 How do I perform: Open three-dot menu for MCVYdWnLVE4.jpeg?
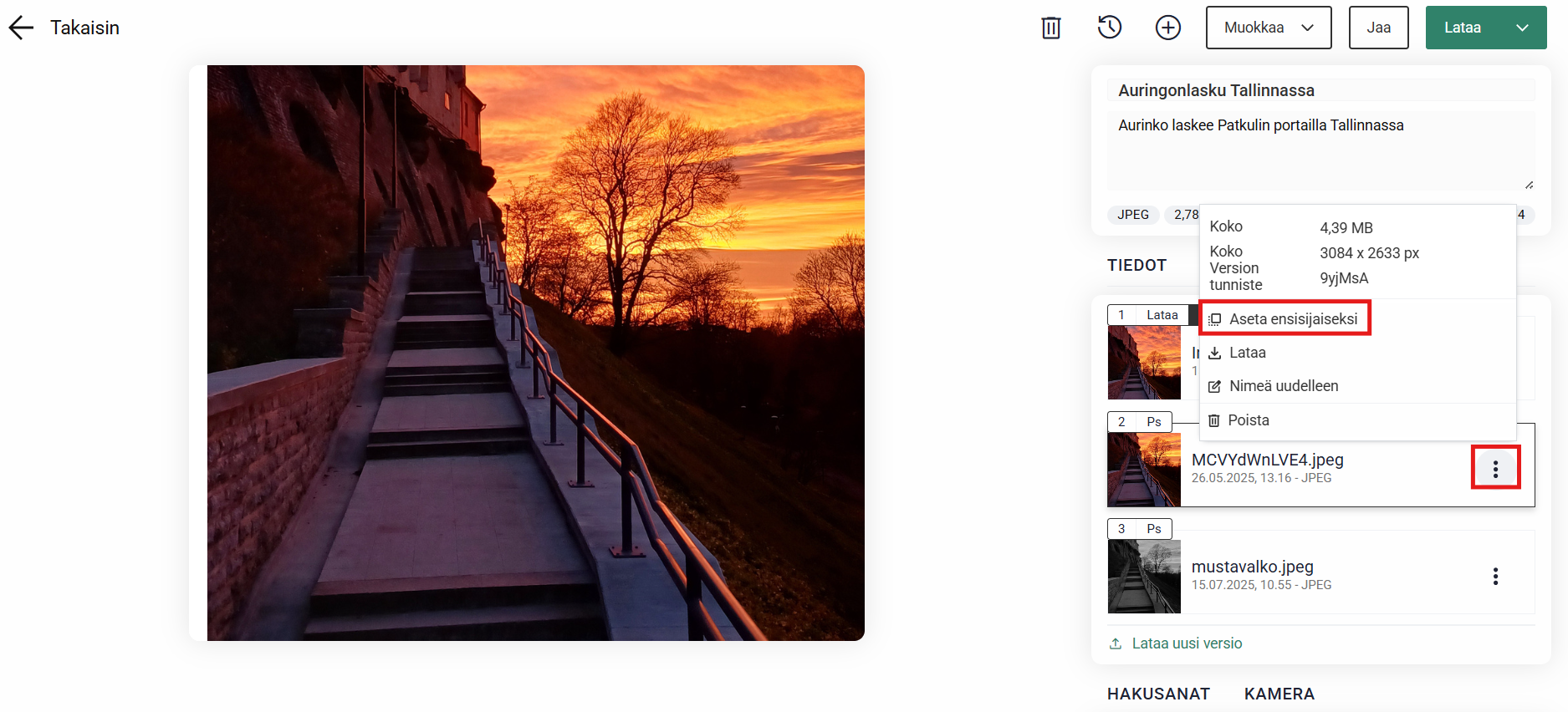(1495, 469)
